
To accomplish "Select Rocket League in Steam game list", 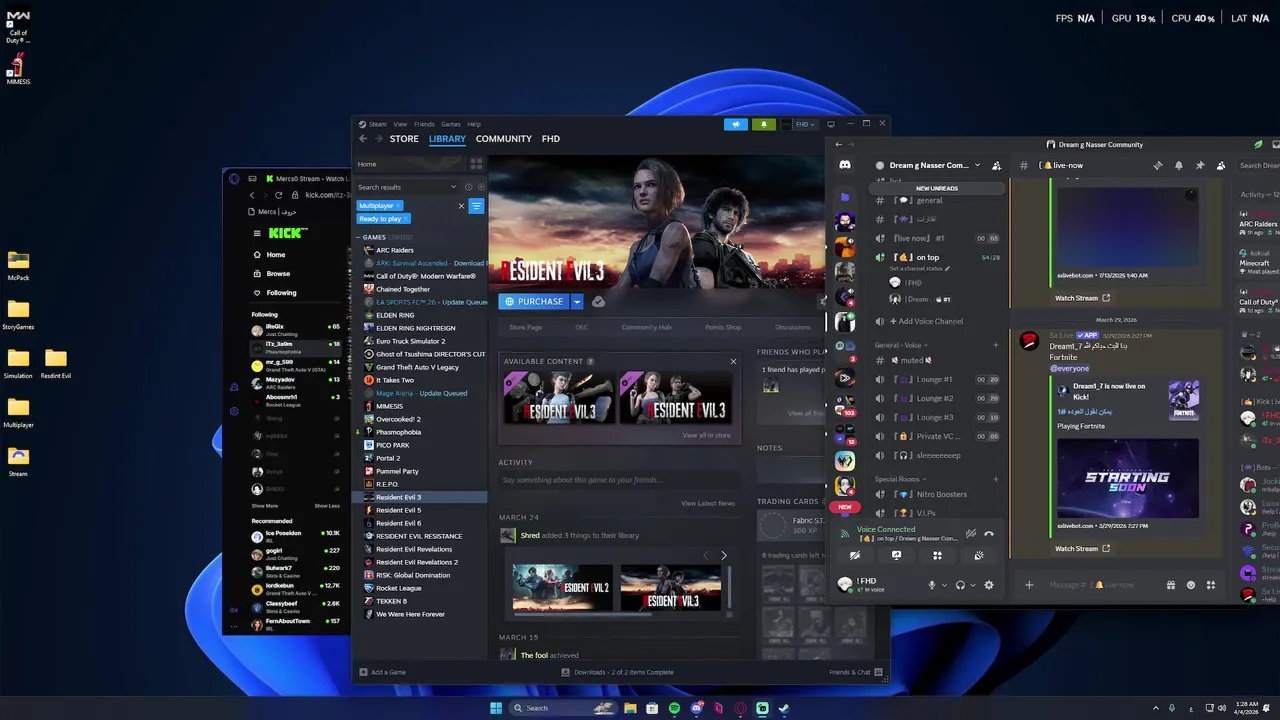I will (398, 588).
